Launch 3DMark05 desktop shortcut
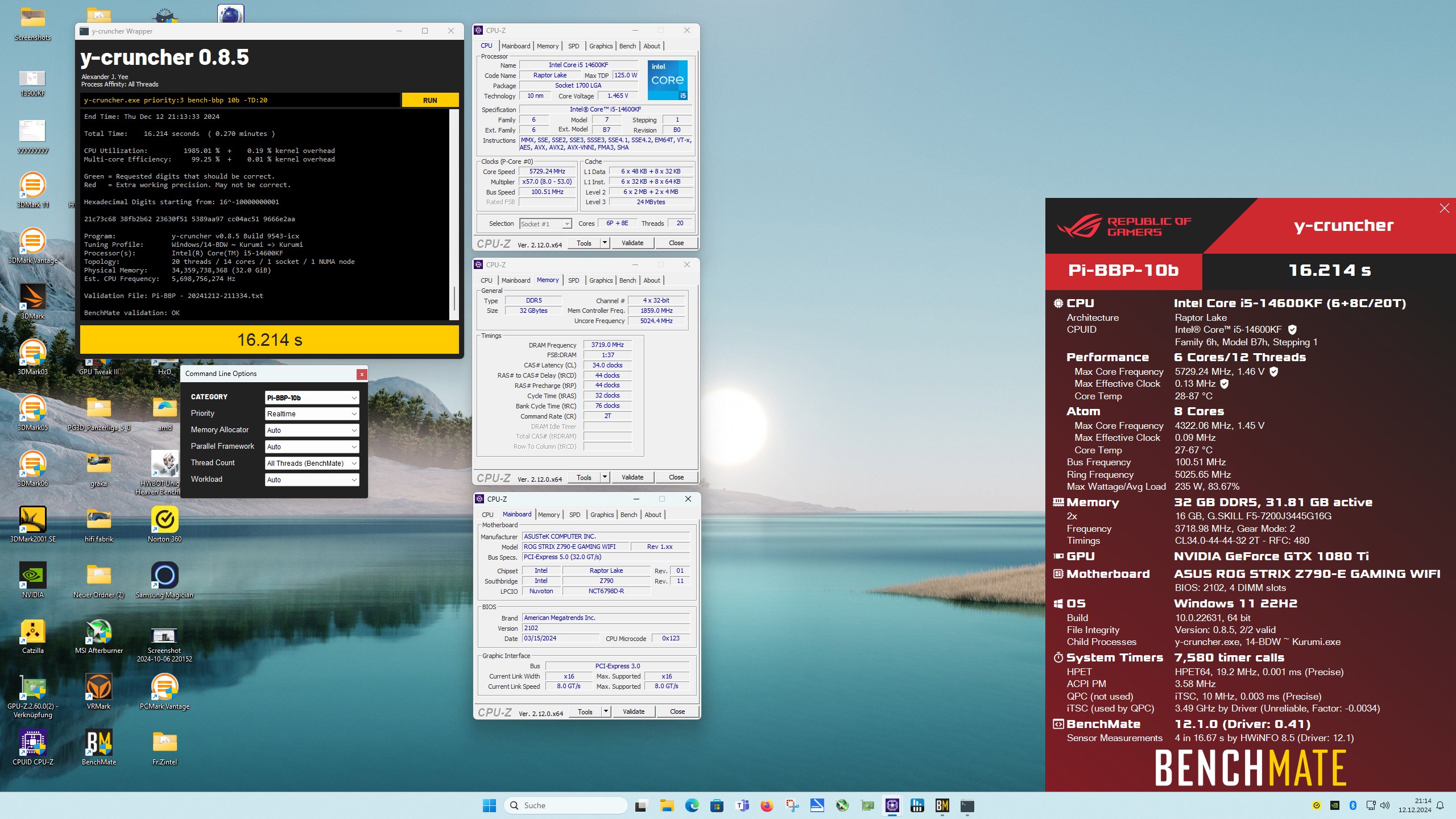1456x819 pixels. point(33,413)
